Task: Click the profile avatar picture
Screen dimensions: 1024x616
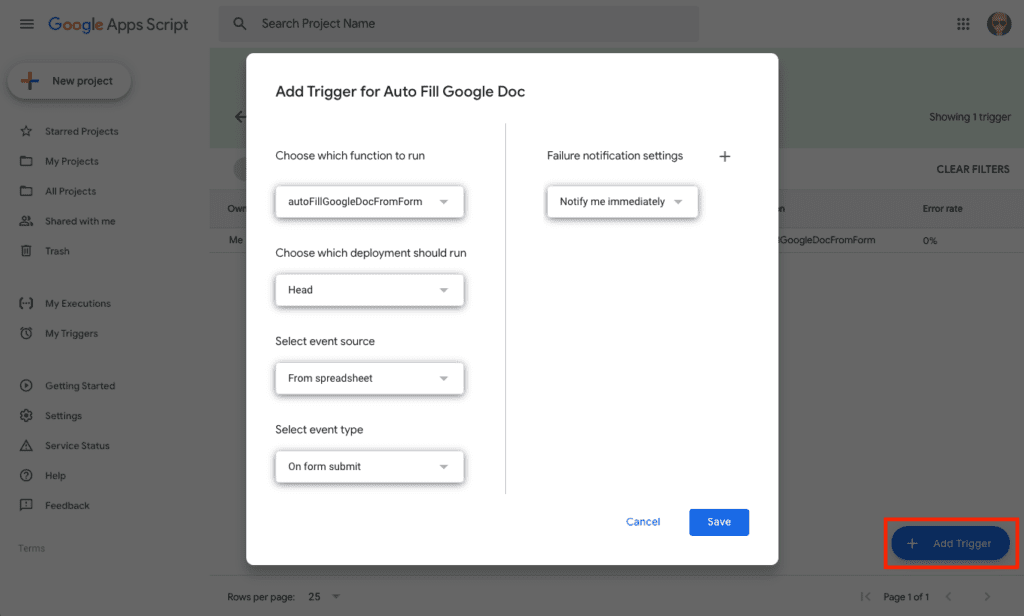Action: 999,23
